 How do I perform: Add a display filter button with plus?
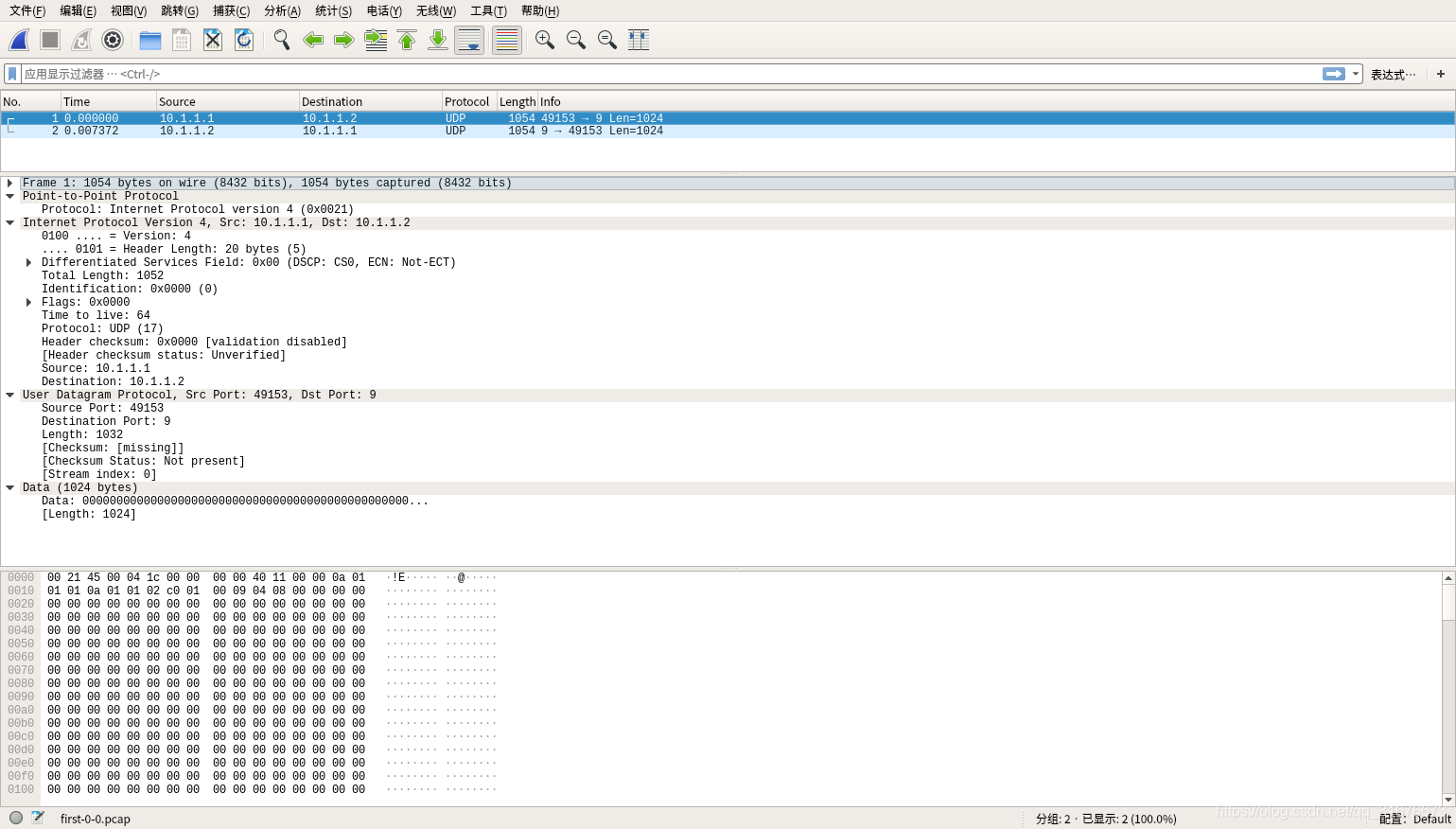[1441, 74]
